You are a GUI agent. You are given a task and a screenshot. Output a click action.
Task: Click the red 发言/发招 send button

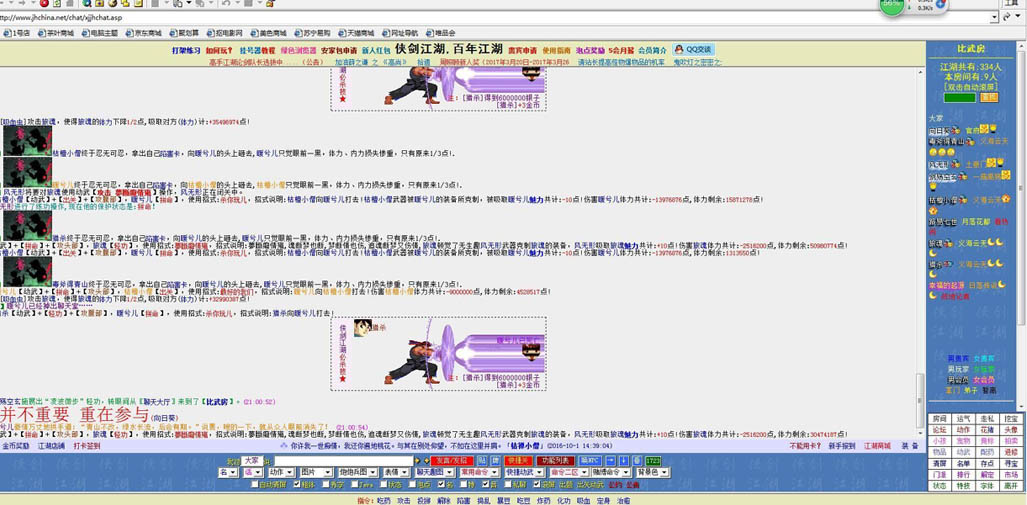point(452,460)
